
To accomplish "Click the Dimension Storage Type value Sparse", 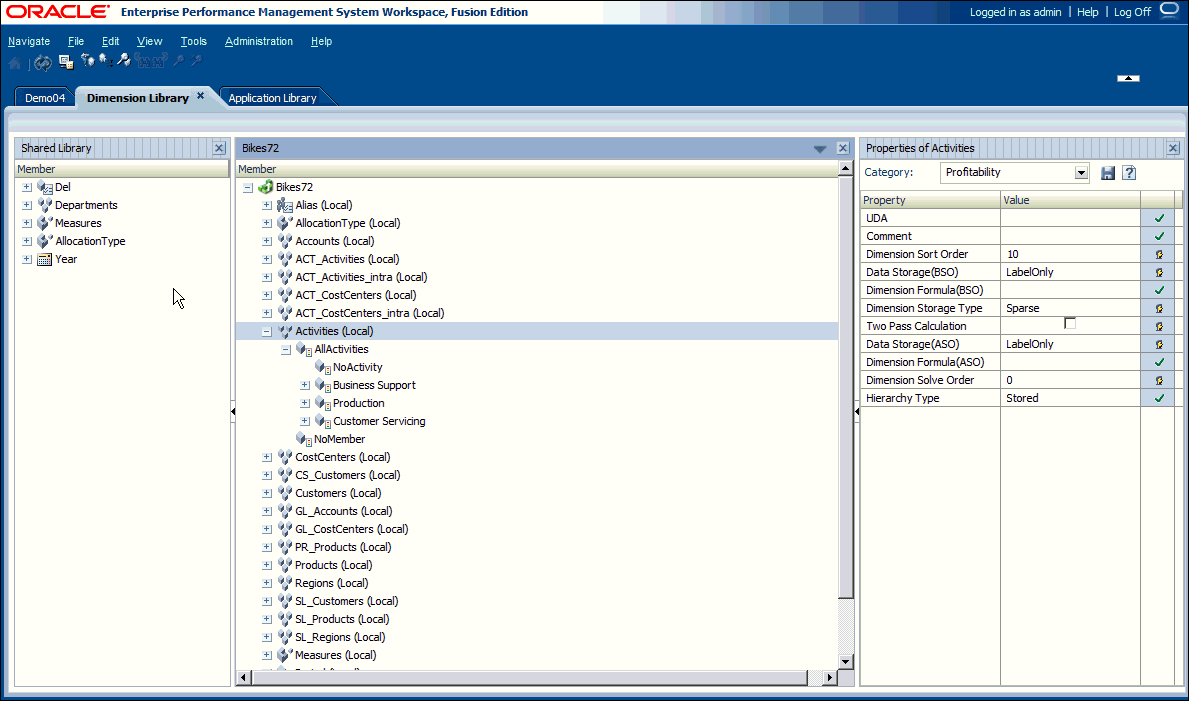I will point(1022,308).
